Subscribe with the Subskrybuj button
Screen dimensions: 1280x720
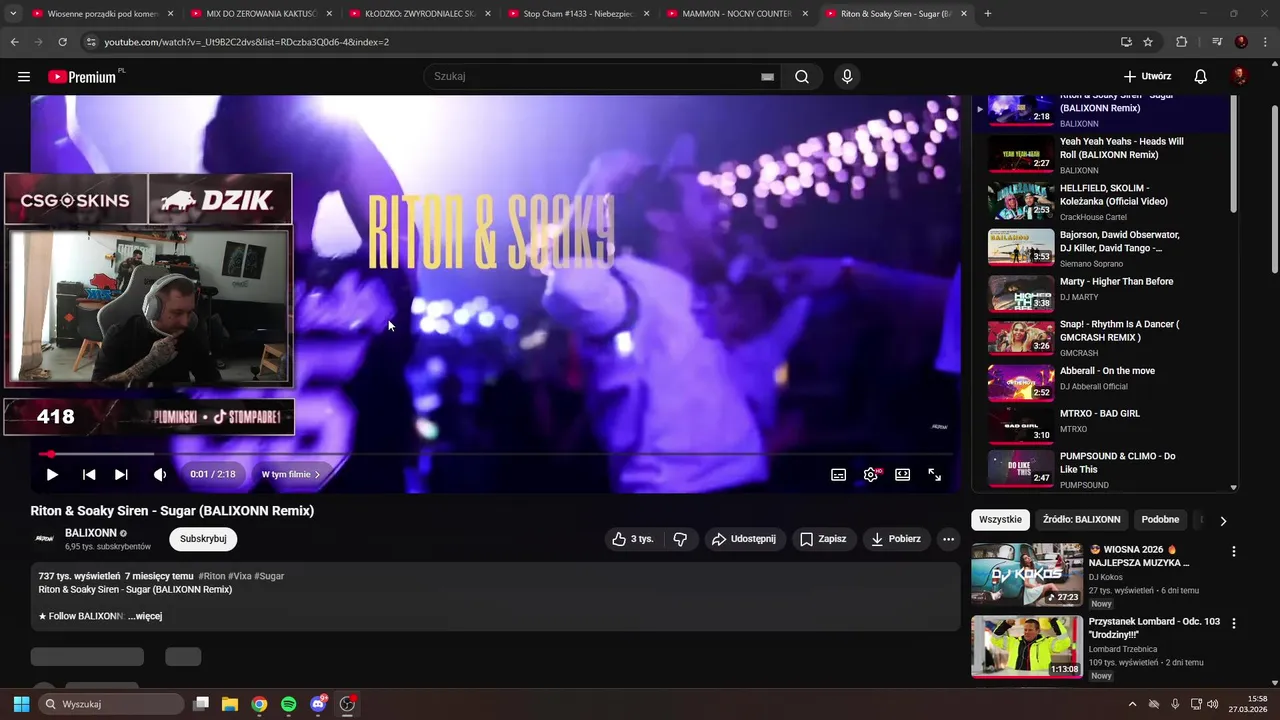tap(203, 539)
